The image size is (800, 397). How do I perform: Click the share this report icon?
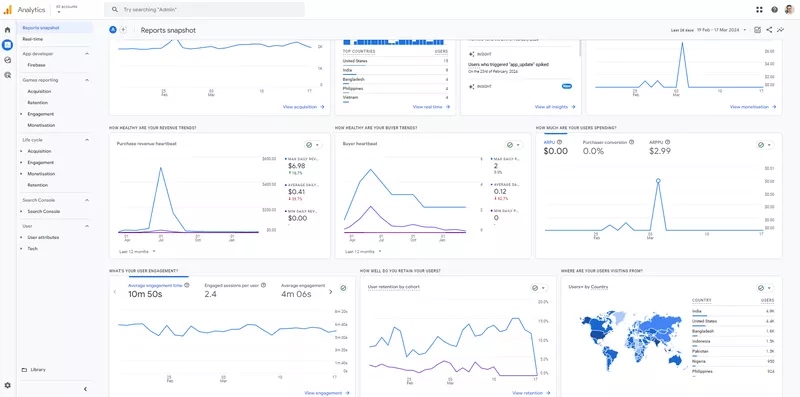tap(769, 30)
